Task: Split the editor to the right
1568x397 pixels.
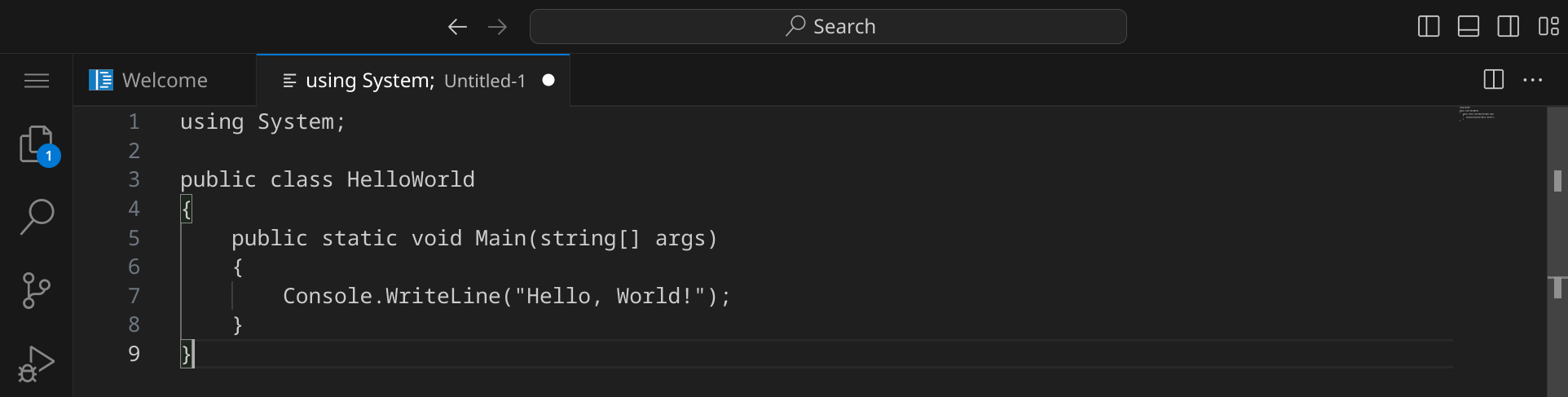Action: (x=1494, y=80)
